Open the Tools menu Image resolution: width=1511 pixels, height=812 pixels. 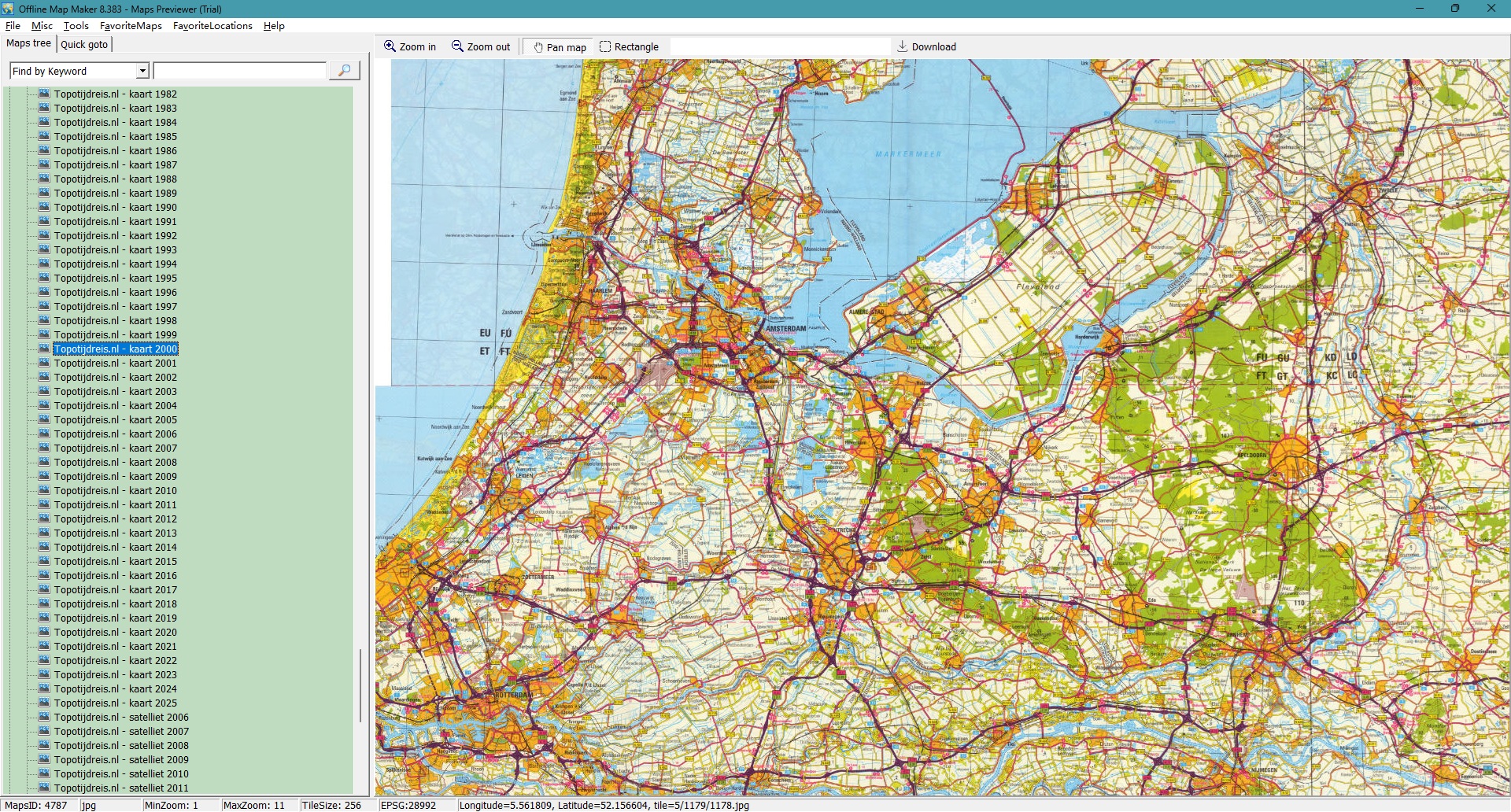point(76,26)
